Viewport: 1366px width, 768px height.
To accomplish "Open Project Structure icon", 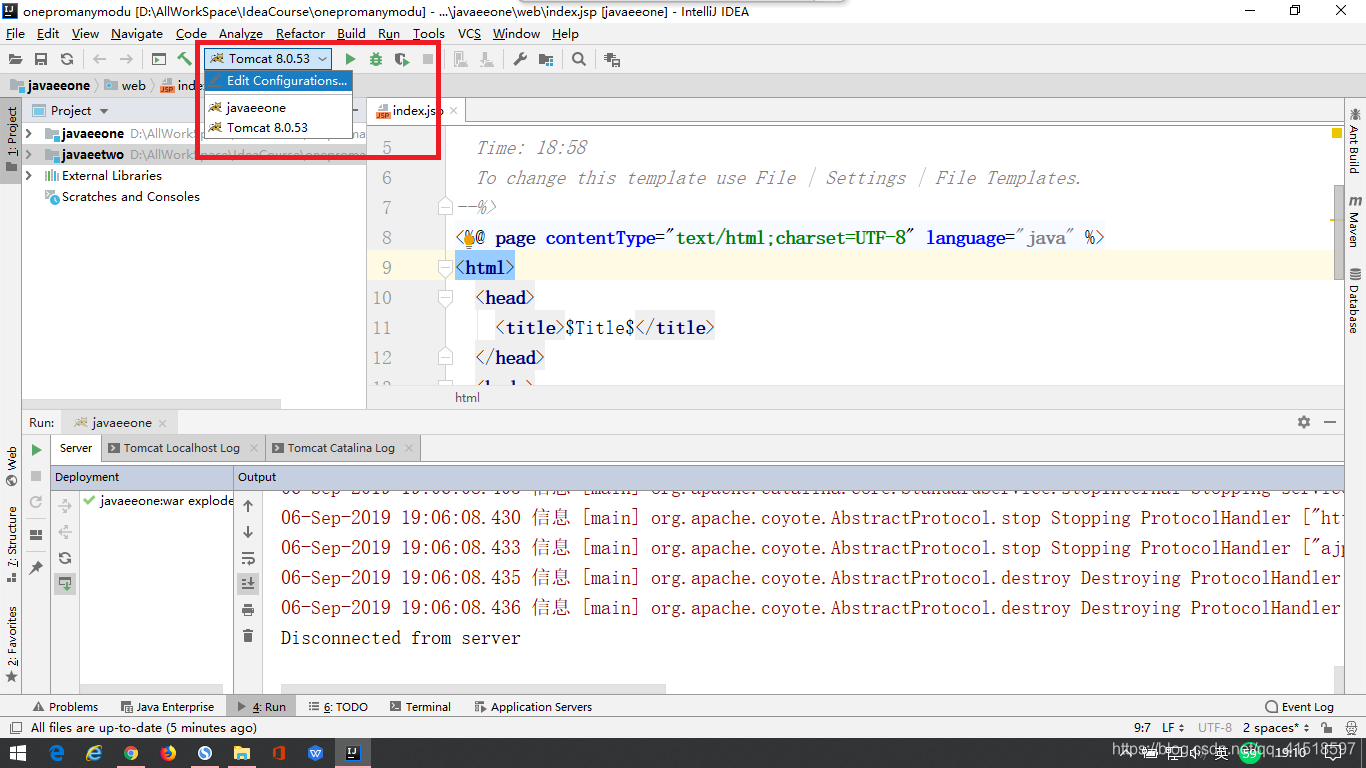I will tap(546, 60).
